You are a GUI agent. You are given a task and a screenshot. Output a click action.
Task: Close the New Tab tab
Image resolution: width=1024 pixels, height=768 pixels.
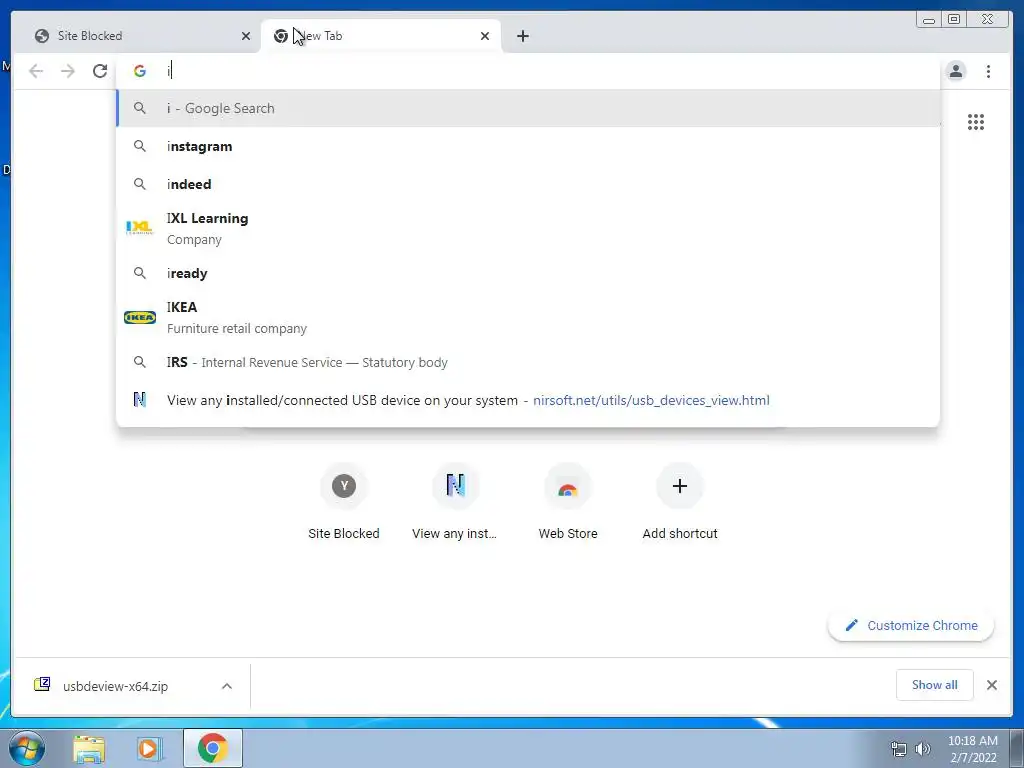[485, 36]
